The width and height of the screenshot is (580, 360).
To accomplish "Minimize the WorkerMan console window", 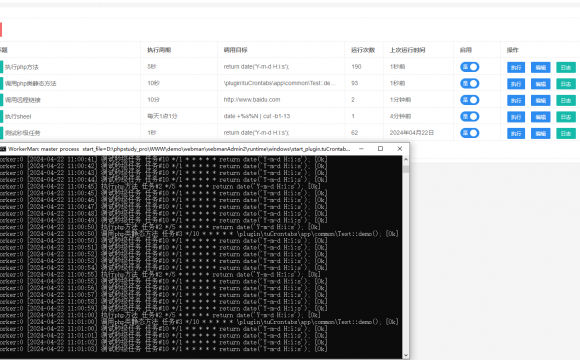I will tap(361, 148).
